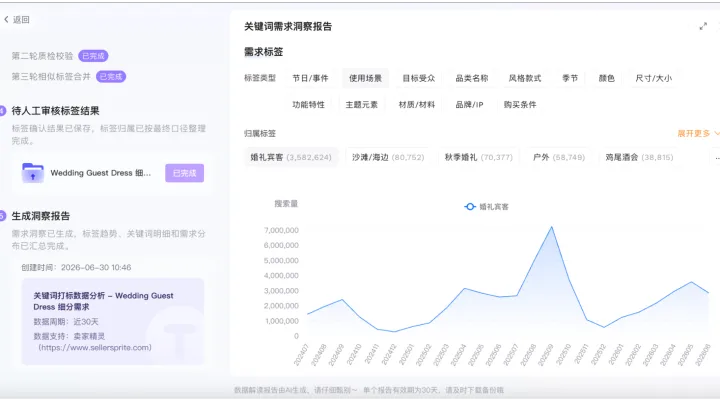This screenshot has height=403, width=720.
Task: Select the 材质/材料 tag type
Action: [x=416, y=105]
